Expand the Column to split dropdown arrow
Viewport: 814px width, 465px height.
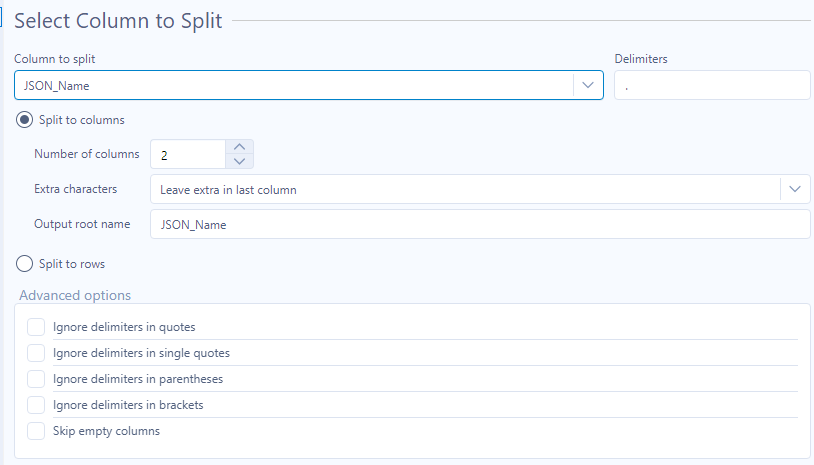coord(587,85)
